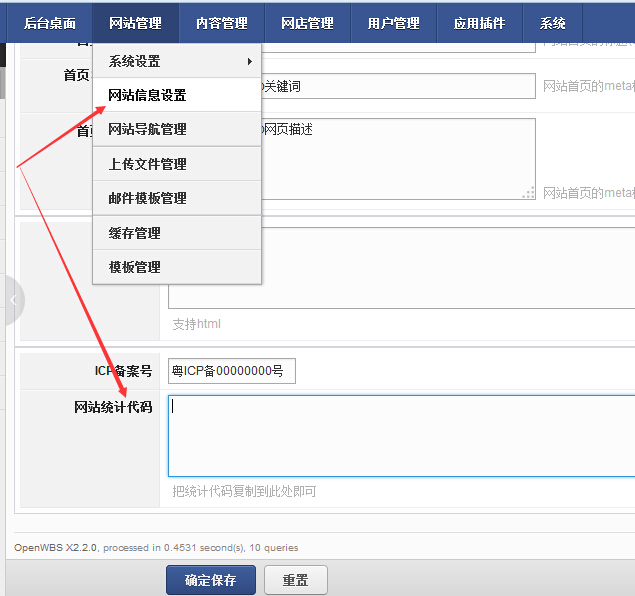Screen dimensions: 635x596
Task: Click the 确定保存 button
Action: click(211, 580)
